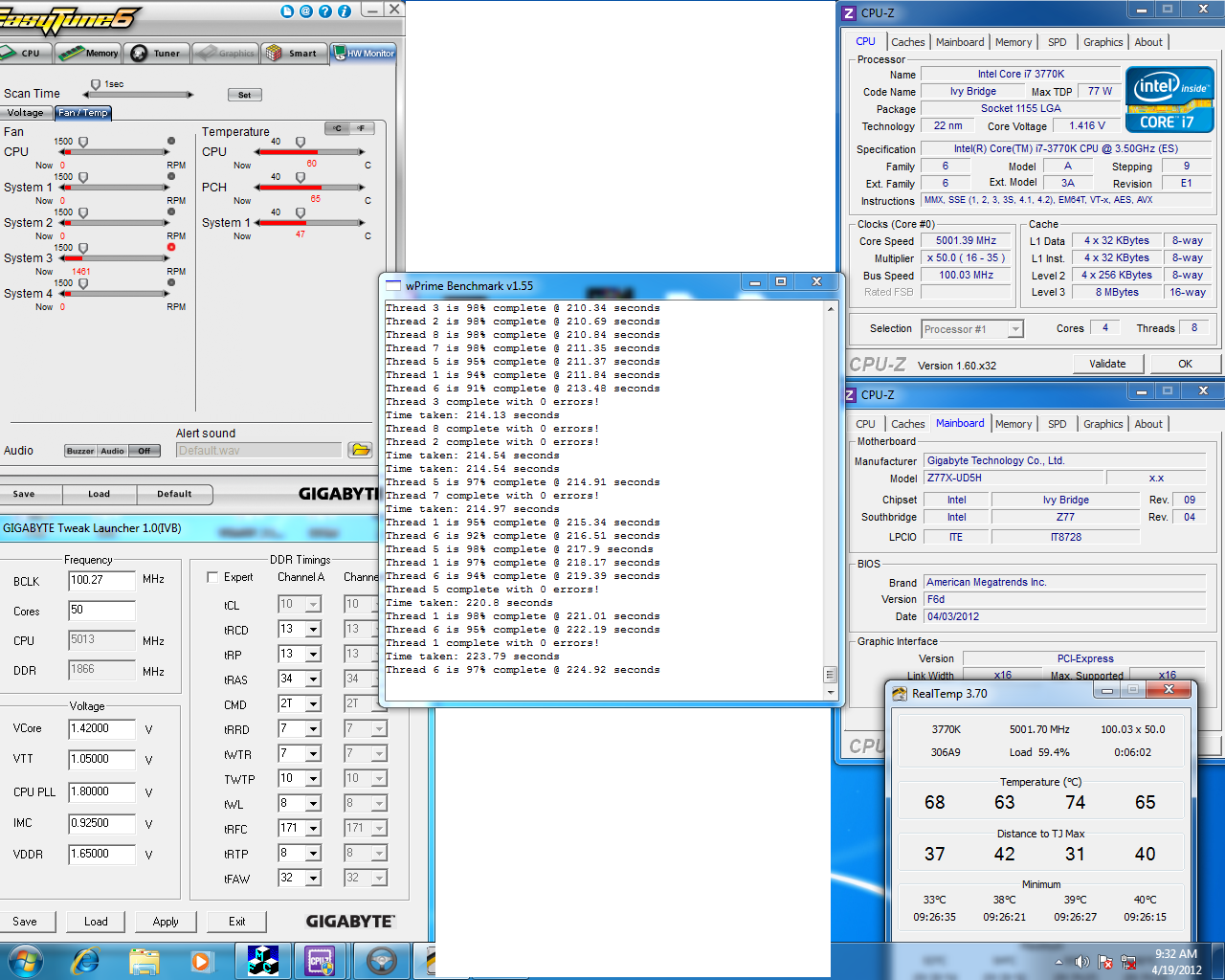Click the CPU fan alert threshold slider
The width and height of the screenshot is (1225, 980).
83,143
